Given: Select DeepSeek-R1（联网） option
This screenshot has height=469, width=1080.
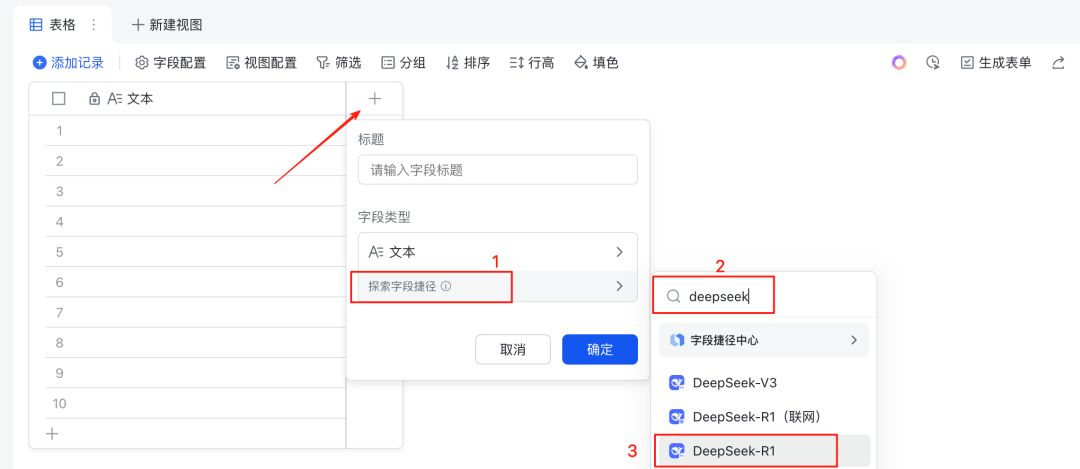Looking at the screenshot, I should [764, 416].
